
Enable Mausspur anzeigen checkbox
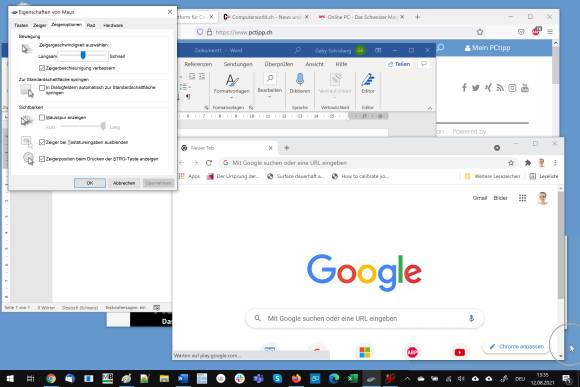click(42, 117)
